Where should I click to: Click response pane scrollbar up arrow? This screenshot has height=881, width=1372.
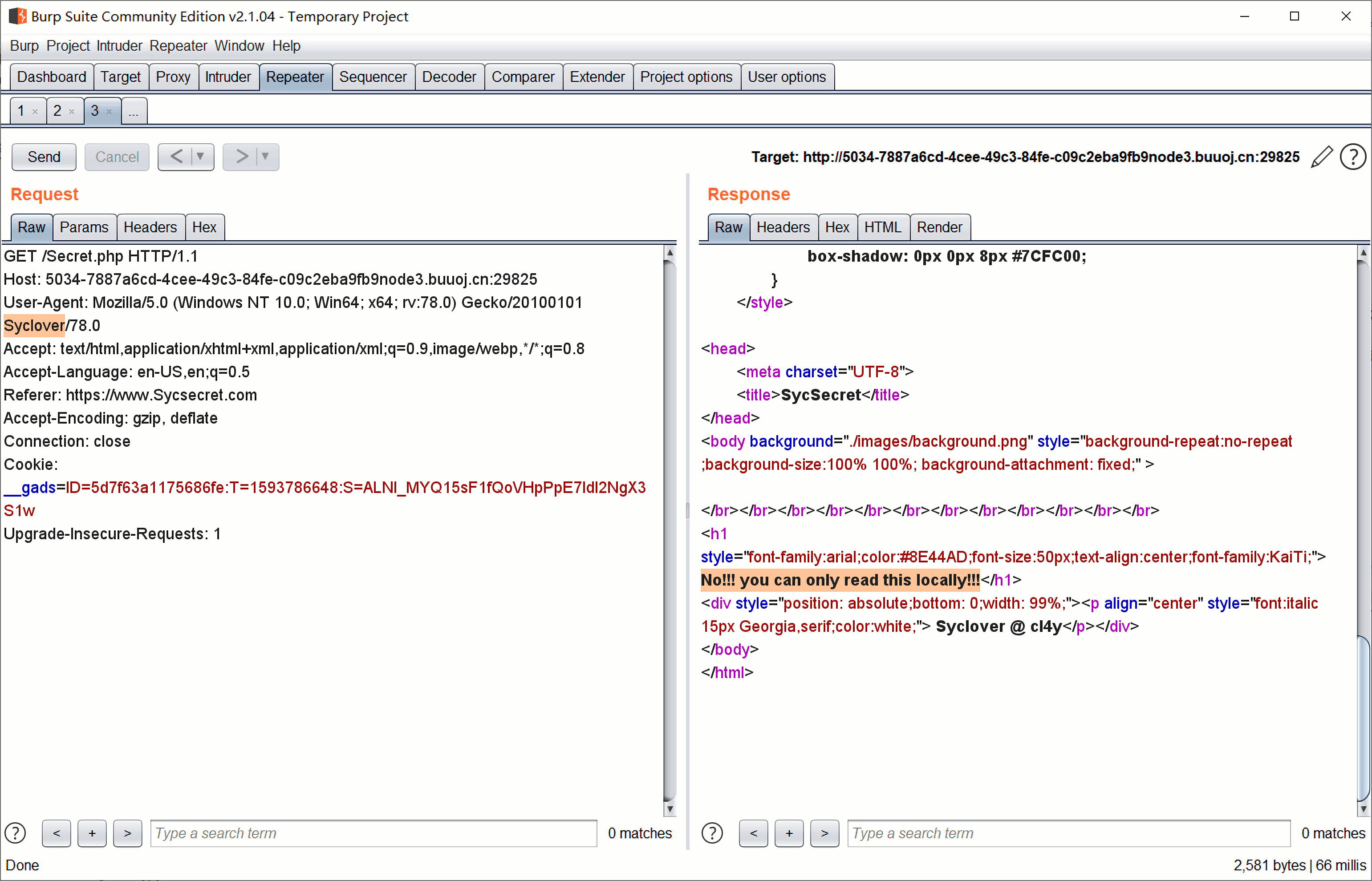pyautogui.click(x=1364, y=252)
